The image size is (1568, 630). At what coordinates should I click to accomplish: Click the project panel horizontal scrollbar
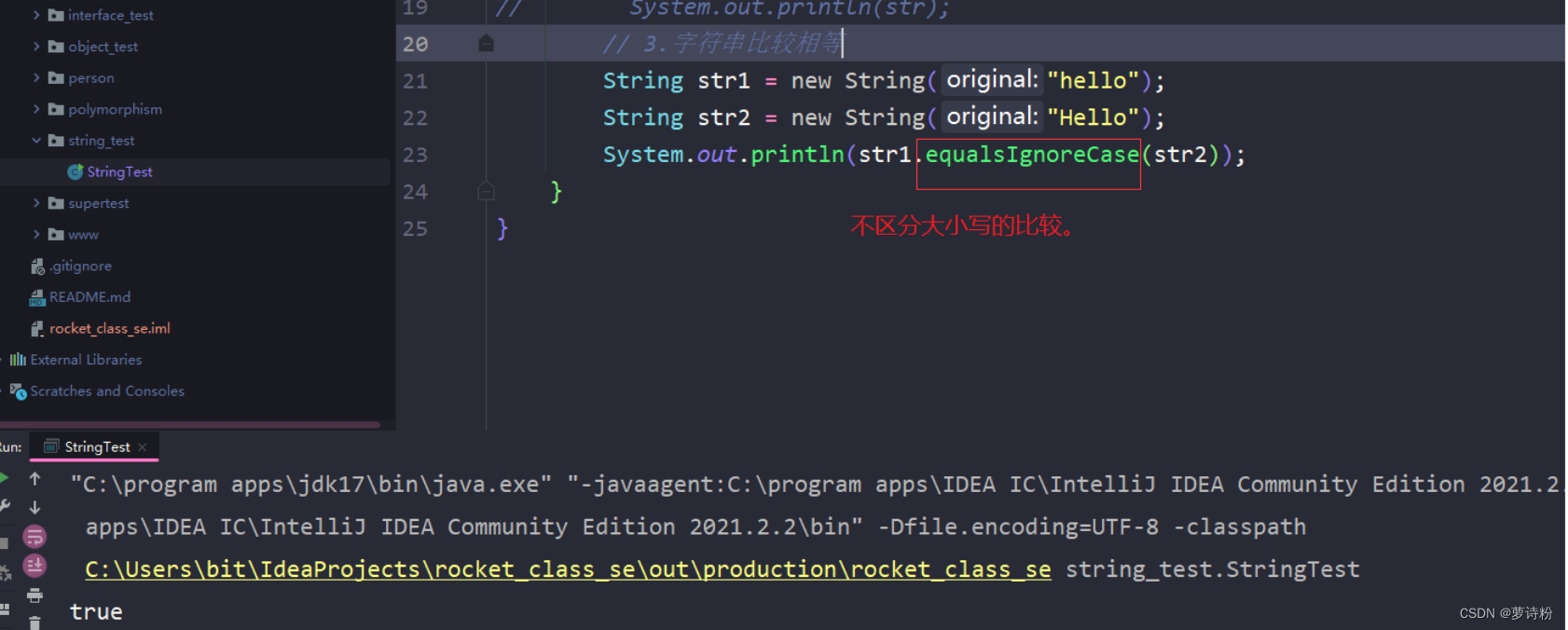click(x=190, y=425)
